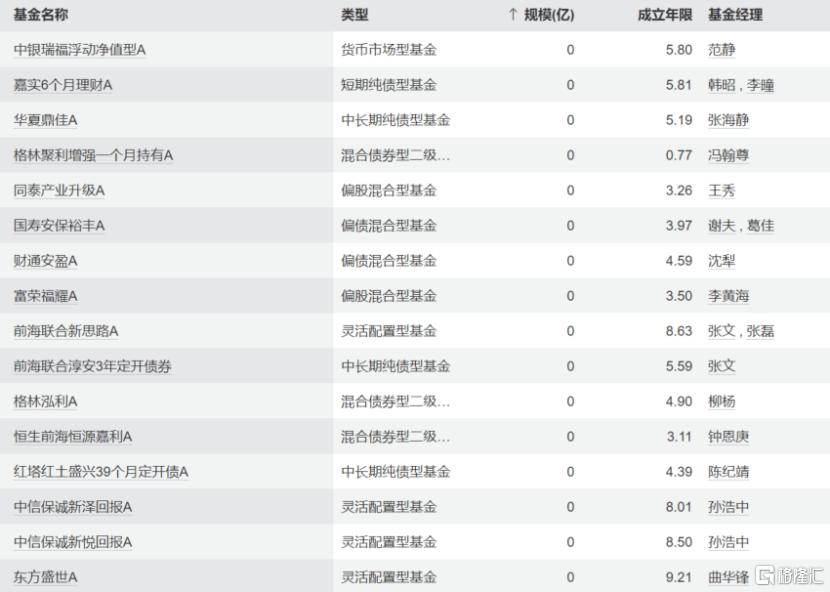
Task: Open the 嘉实6个月理财A fund link
Action: tap(63, 85)
